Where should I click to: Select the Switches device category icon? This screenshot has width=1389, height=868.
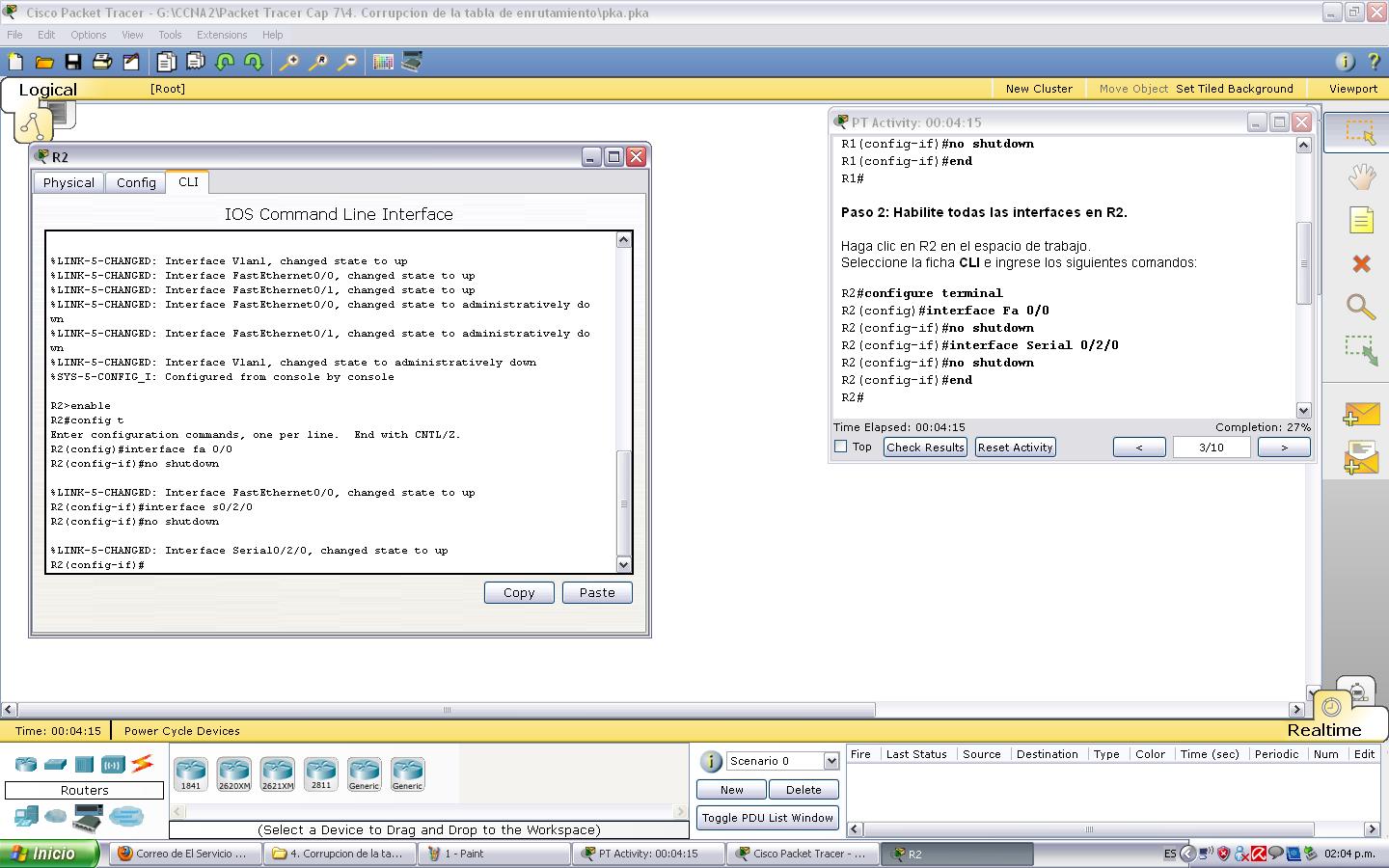pos(55,765)
